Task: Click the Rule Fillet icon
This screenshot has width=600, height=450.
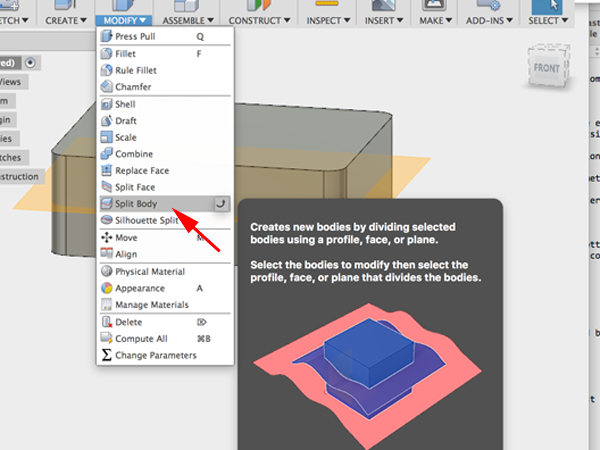Action: tap(106, 70)
